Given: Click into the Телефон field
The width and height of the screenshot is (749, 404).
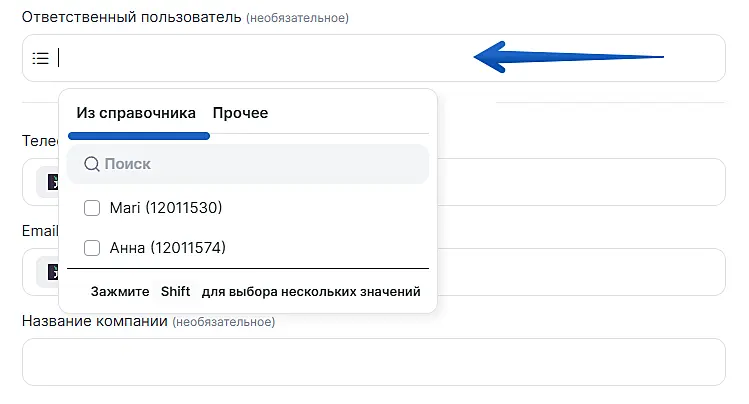Looking at the screenshot, I should (580, 181).
